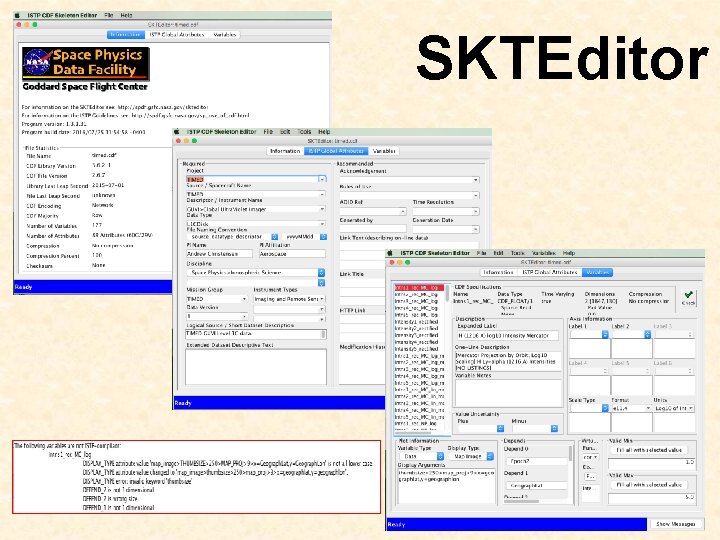Open the Data Version dropdown

(x=217, y=316)
